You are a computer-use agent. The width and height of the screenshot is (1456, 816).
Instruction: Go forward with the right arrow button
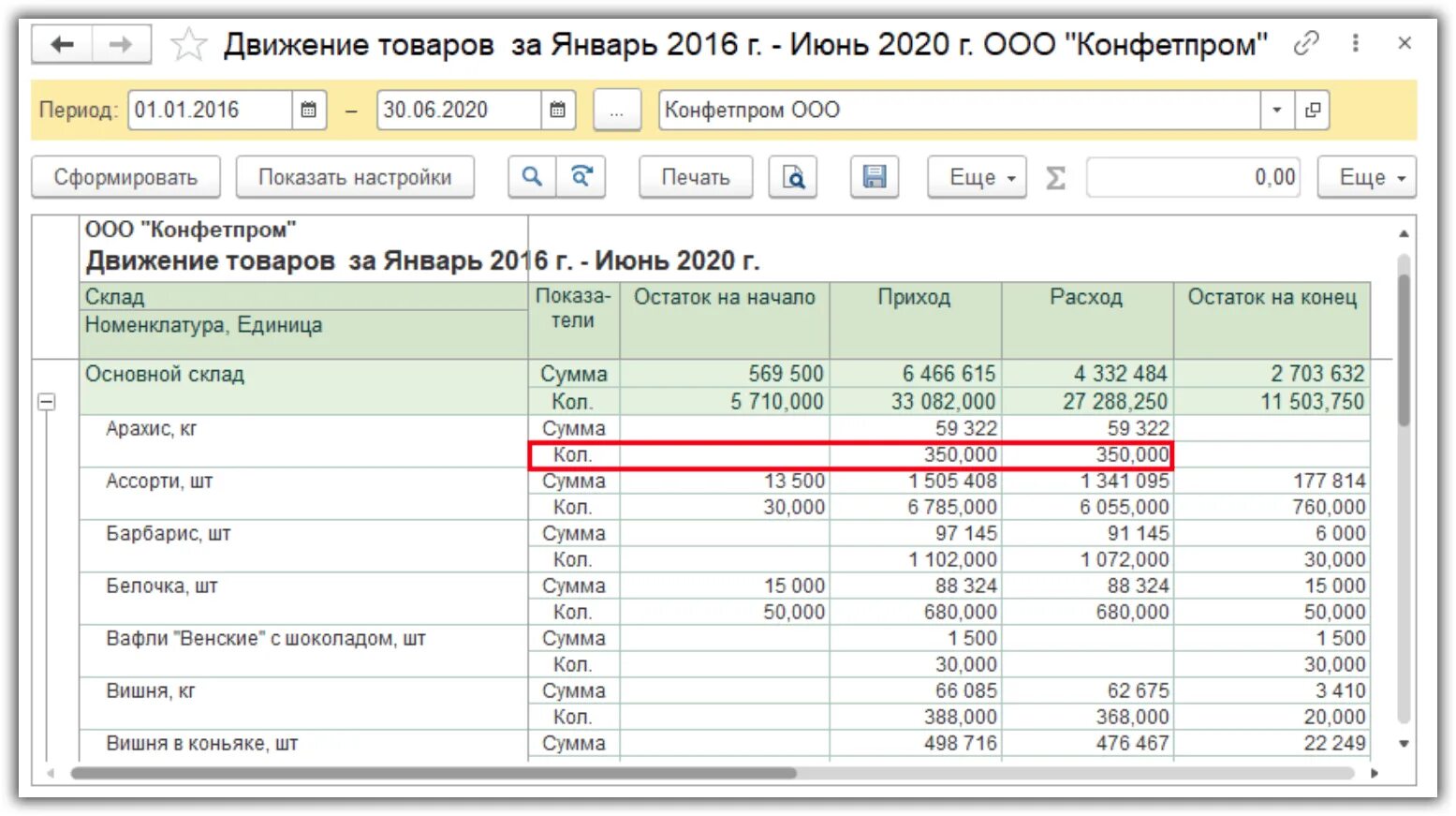tap(121, 44)
